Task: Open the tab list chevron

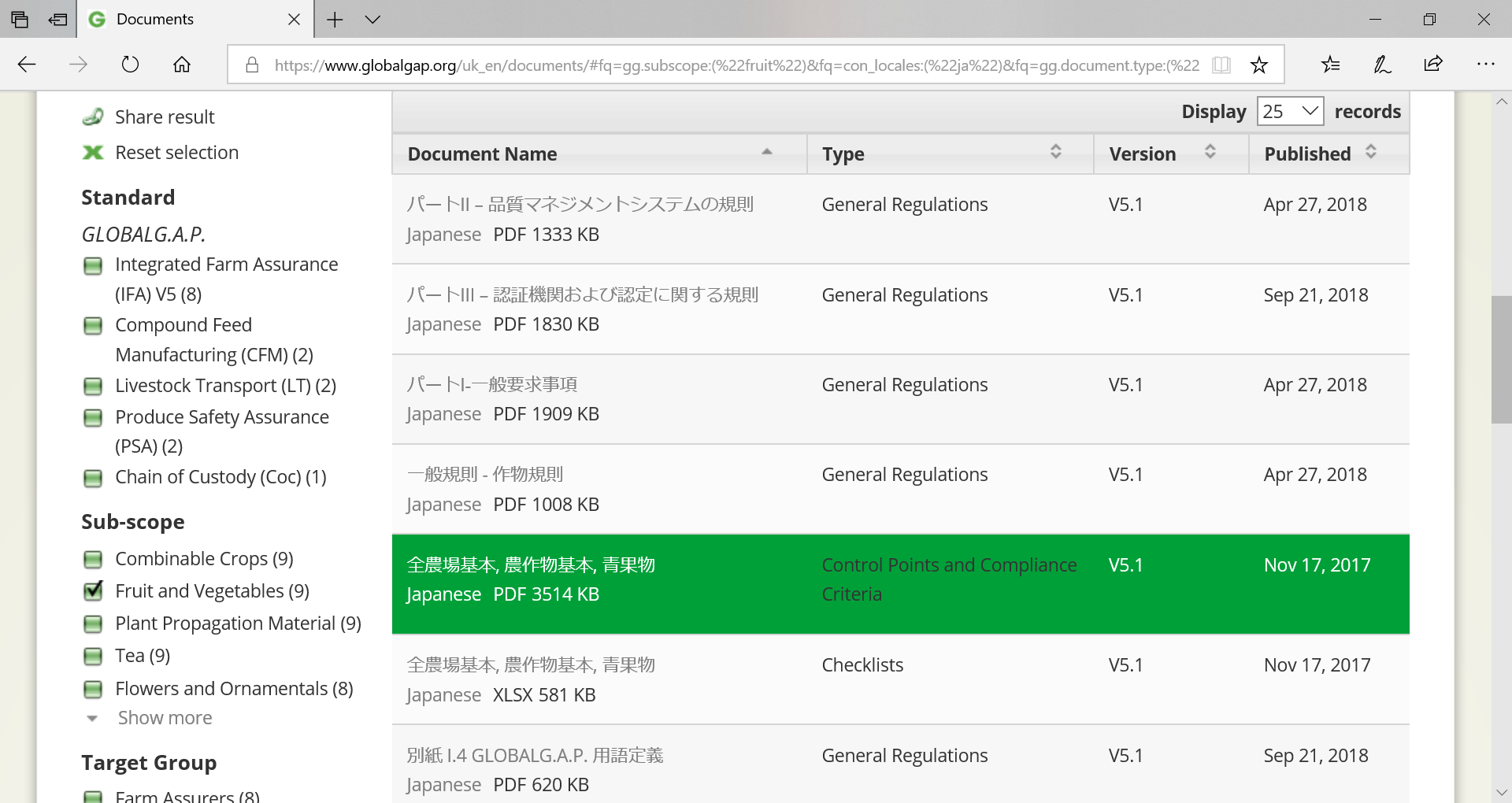Action: (372, 20)
